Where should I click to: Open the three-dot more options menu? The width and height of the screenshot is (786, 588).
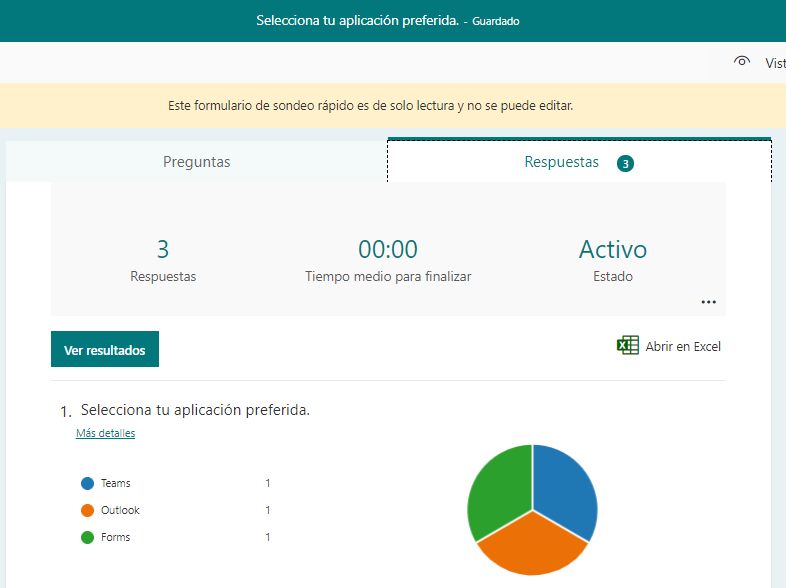tap(708, 302)
